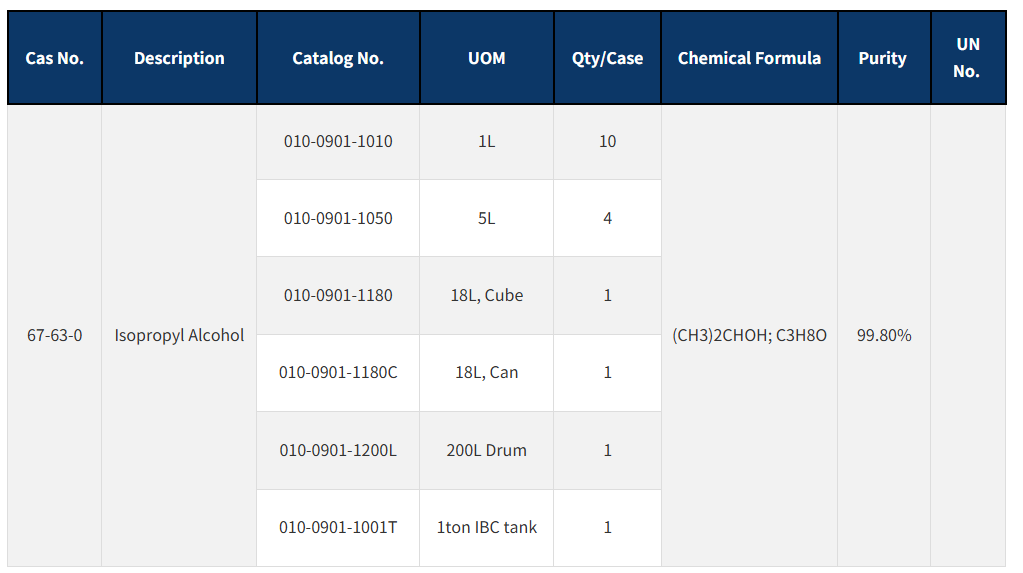Click the (CH3)2CHOH; C3H8O formula
The image size is (1023, 573).
750,335
